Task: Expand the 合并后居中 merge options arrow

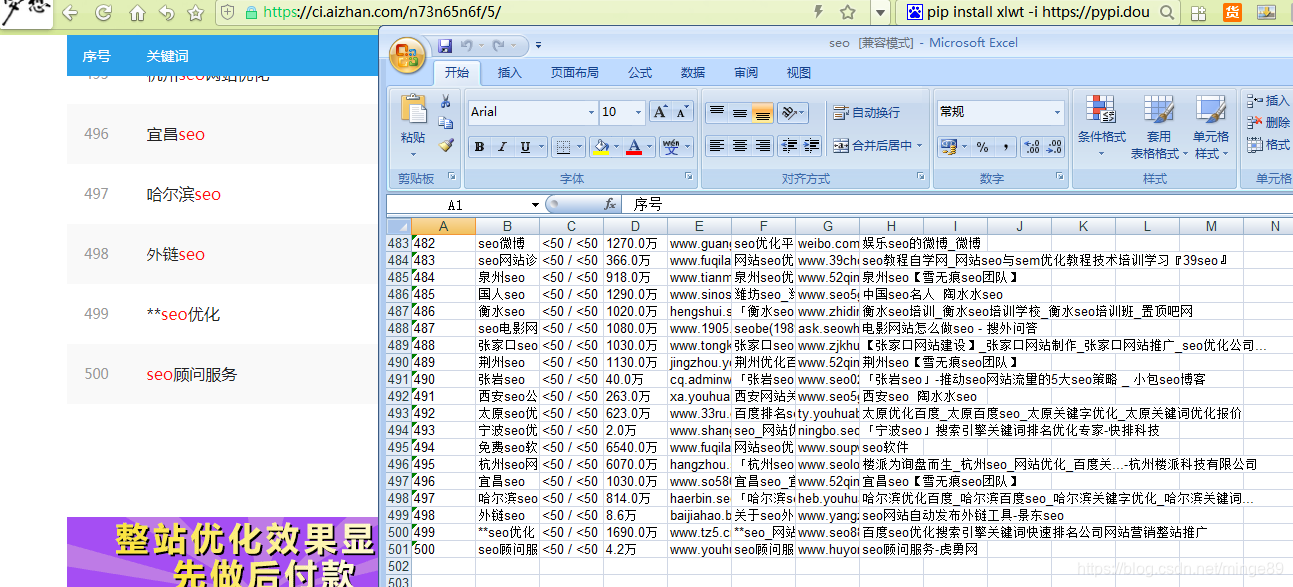Action: click(x=919, y=146)
